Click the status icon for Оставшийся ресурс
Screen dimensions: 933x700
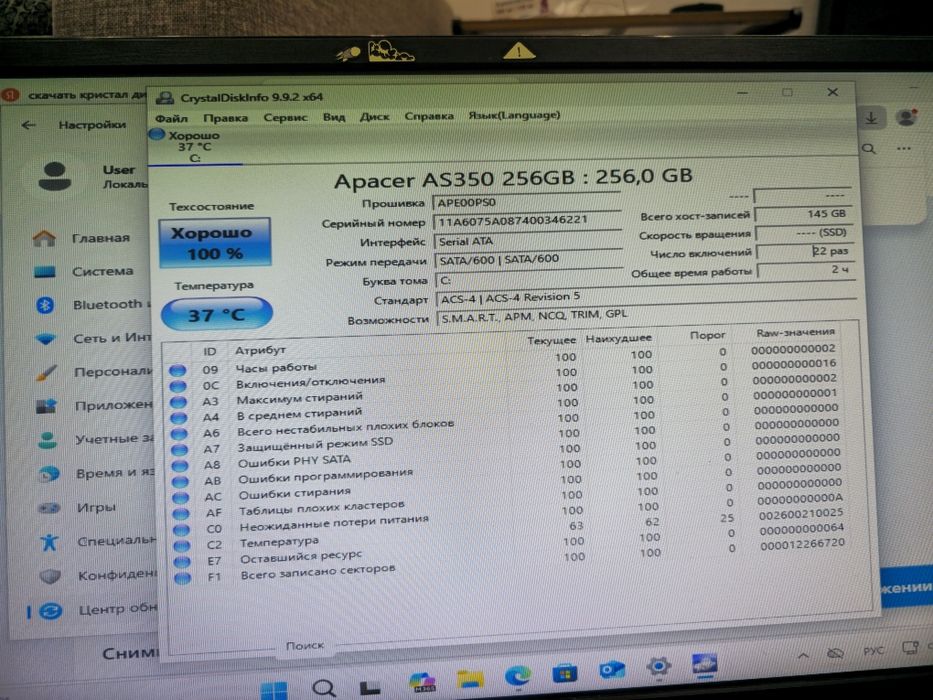[182, 561]
